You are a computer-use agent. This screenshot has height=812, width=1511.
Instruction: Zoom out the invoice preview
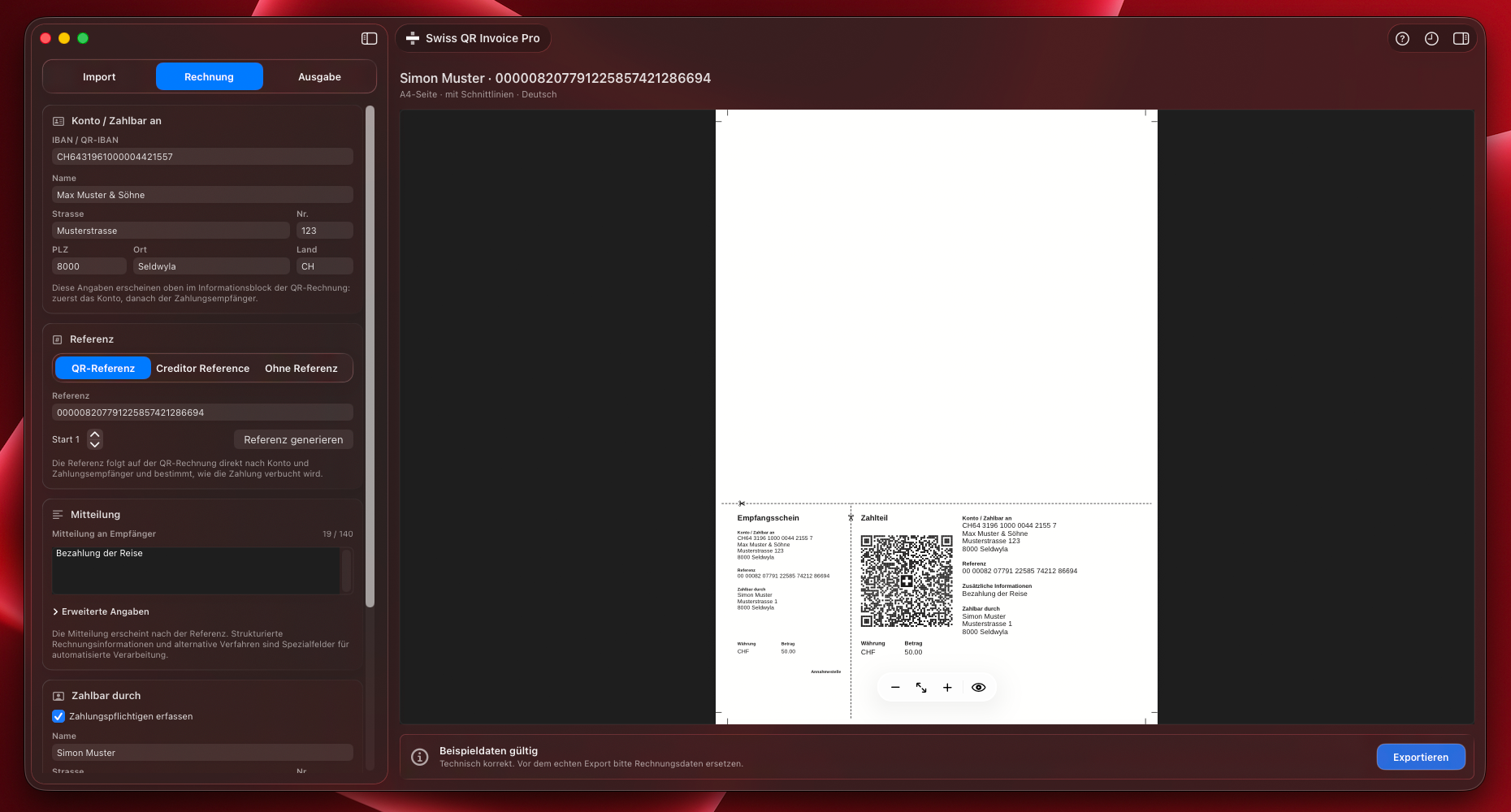(x=895, y=687)
